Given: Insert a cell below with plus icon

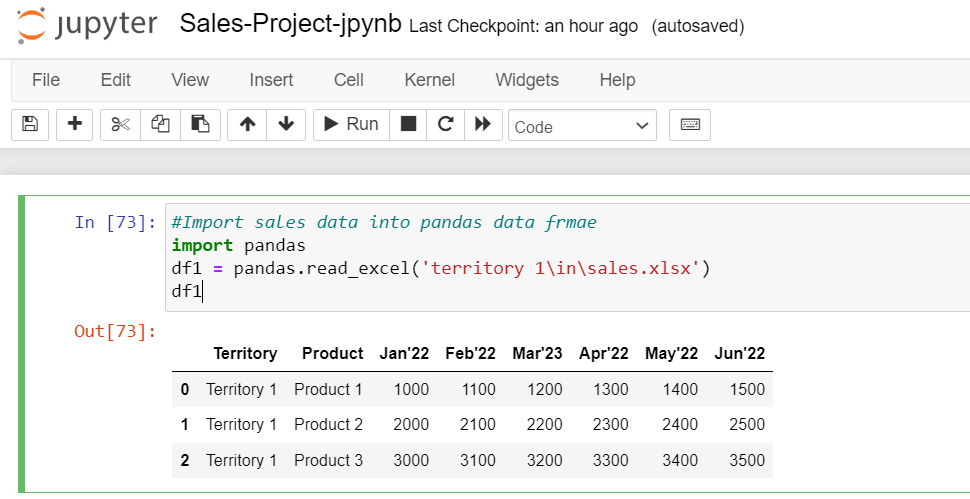Looking at the screenshot, I should 74,125.
